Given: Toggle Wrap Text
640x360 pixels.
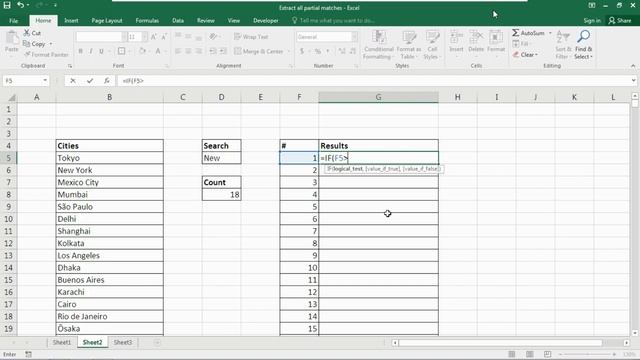Looking at the screenshot, I should click(251, 37).
